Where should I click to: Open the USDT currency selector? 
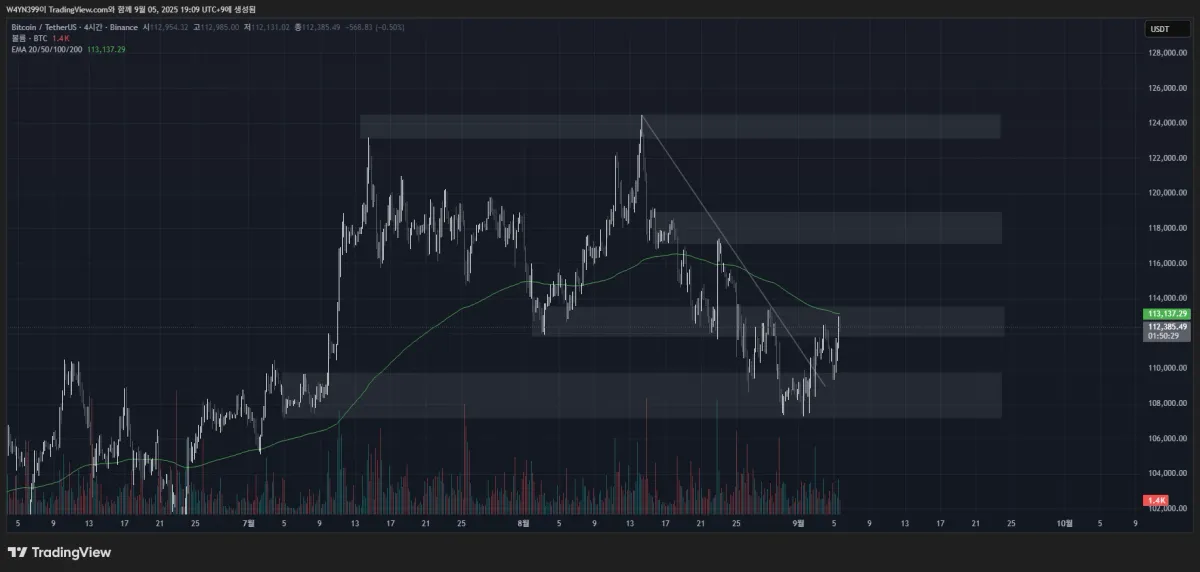(1160, 29)
